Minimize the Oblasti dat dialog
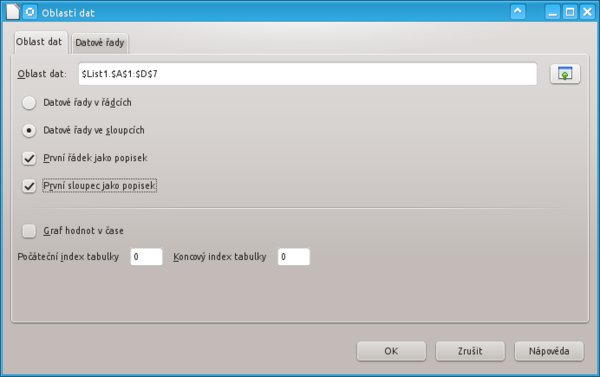The width and height of the screenshot is (600, 377). (552, 12)
